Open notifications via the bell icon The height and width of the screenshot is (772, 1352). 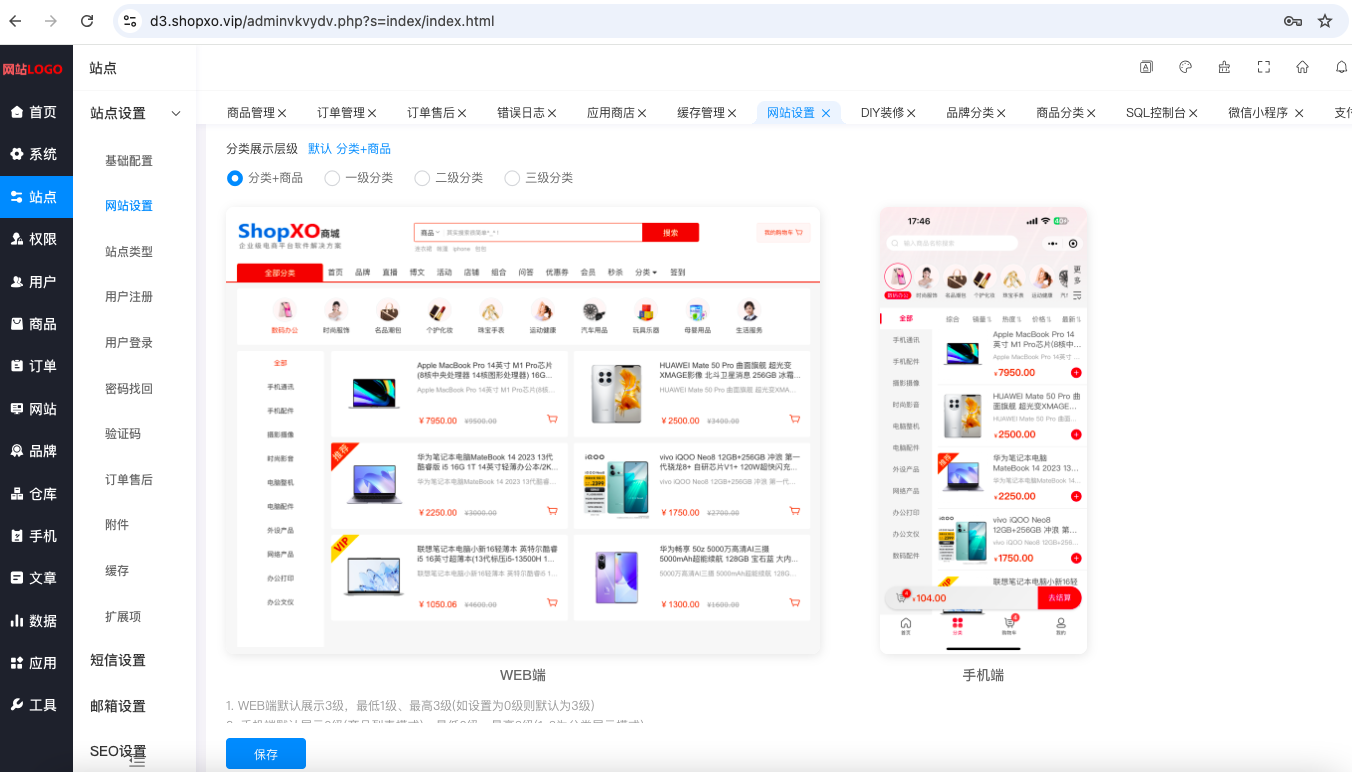pos(1341,67)
